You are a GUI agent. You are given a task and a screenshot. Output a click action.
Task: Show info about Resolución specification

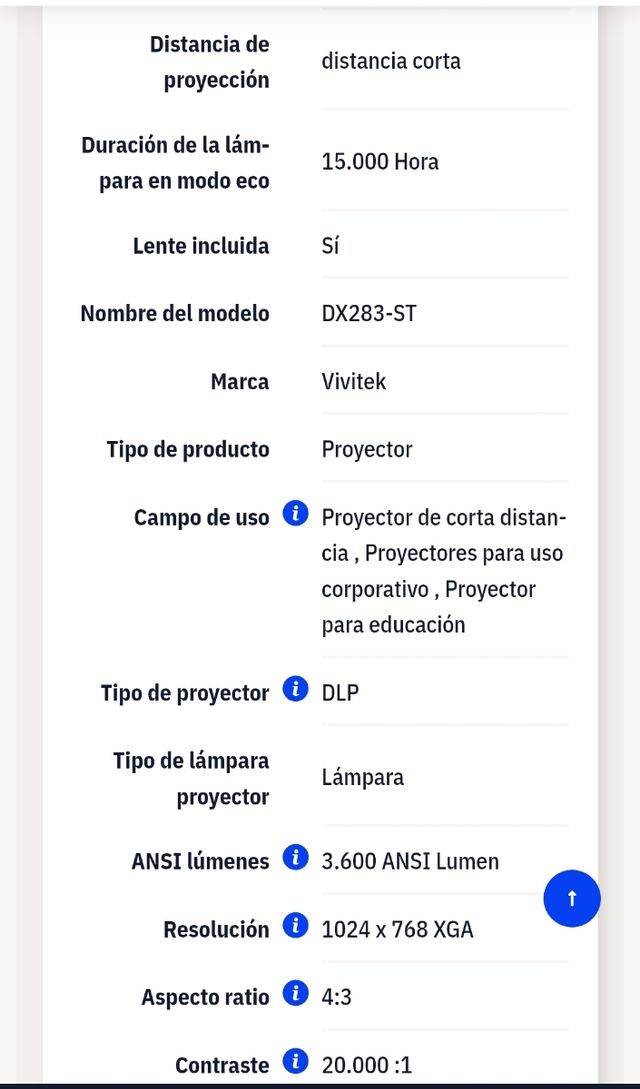point(295,925)
